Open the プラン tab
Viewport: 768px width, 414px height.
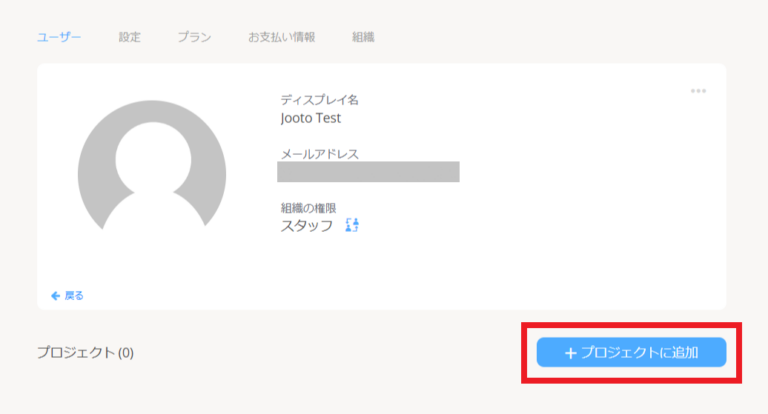coord(194,37)
